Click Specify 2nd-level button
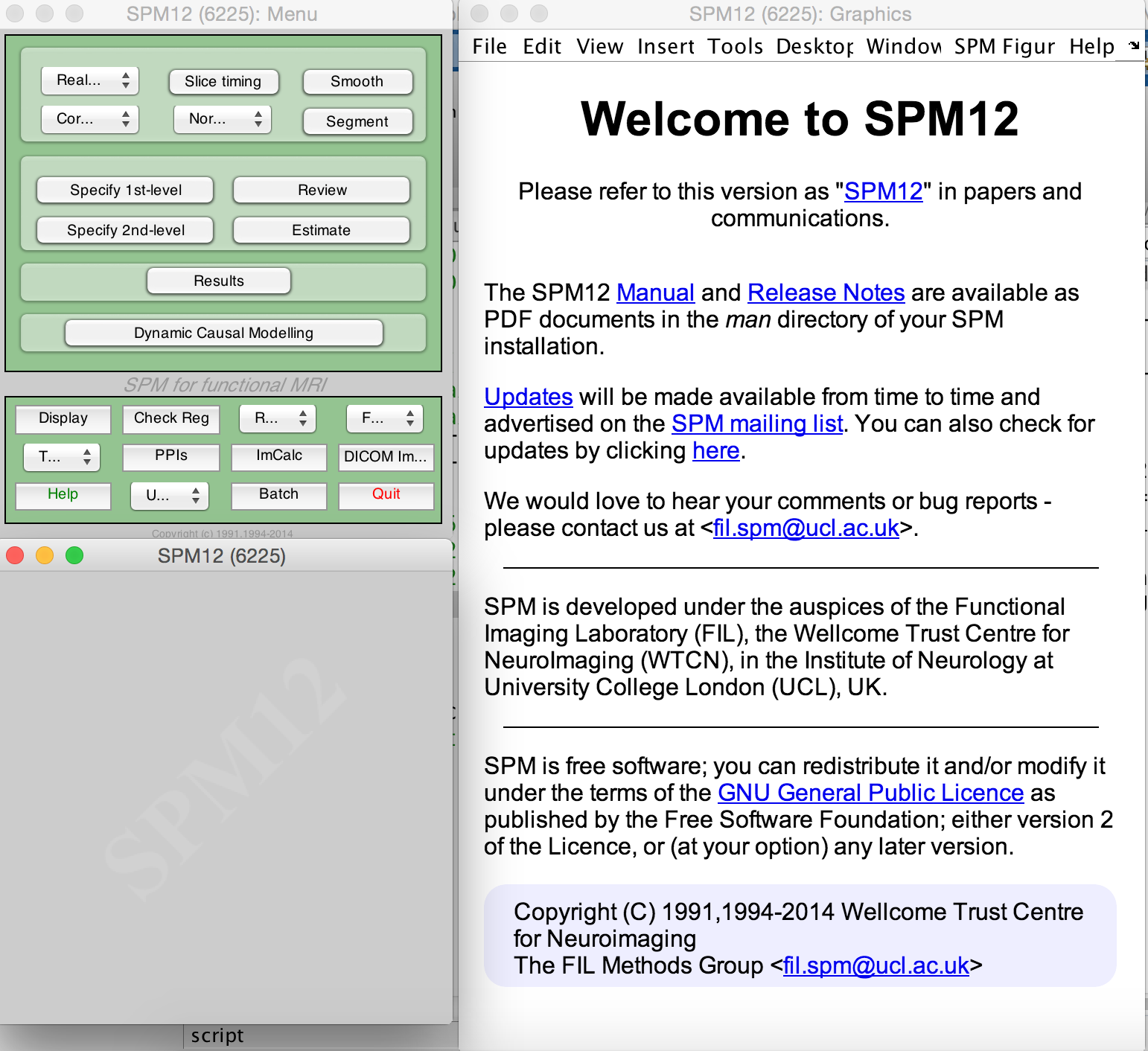Viewport: 1148px width, 1051px height. click(125, 230)
